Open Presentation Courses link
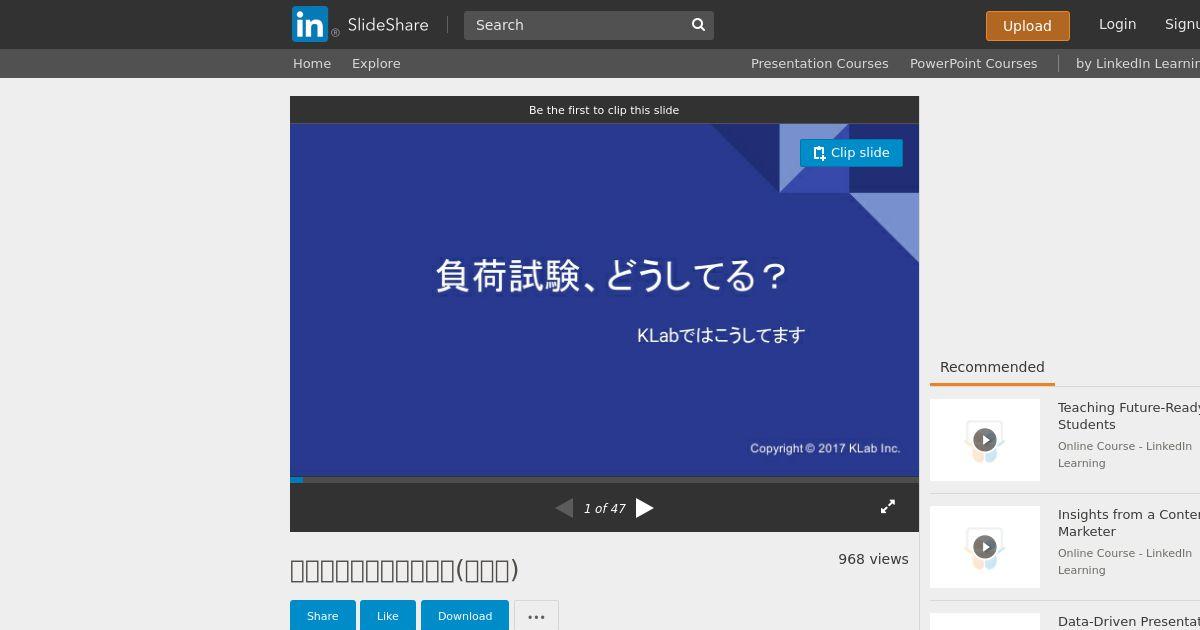 819,63
